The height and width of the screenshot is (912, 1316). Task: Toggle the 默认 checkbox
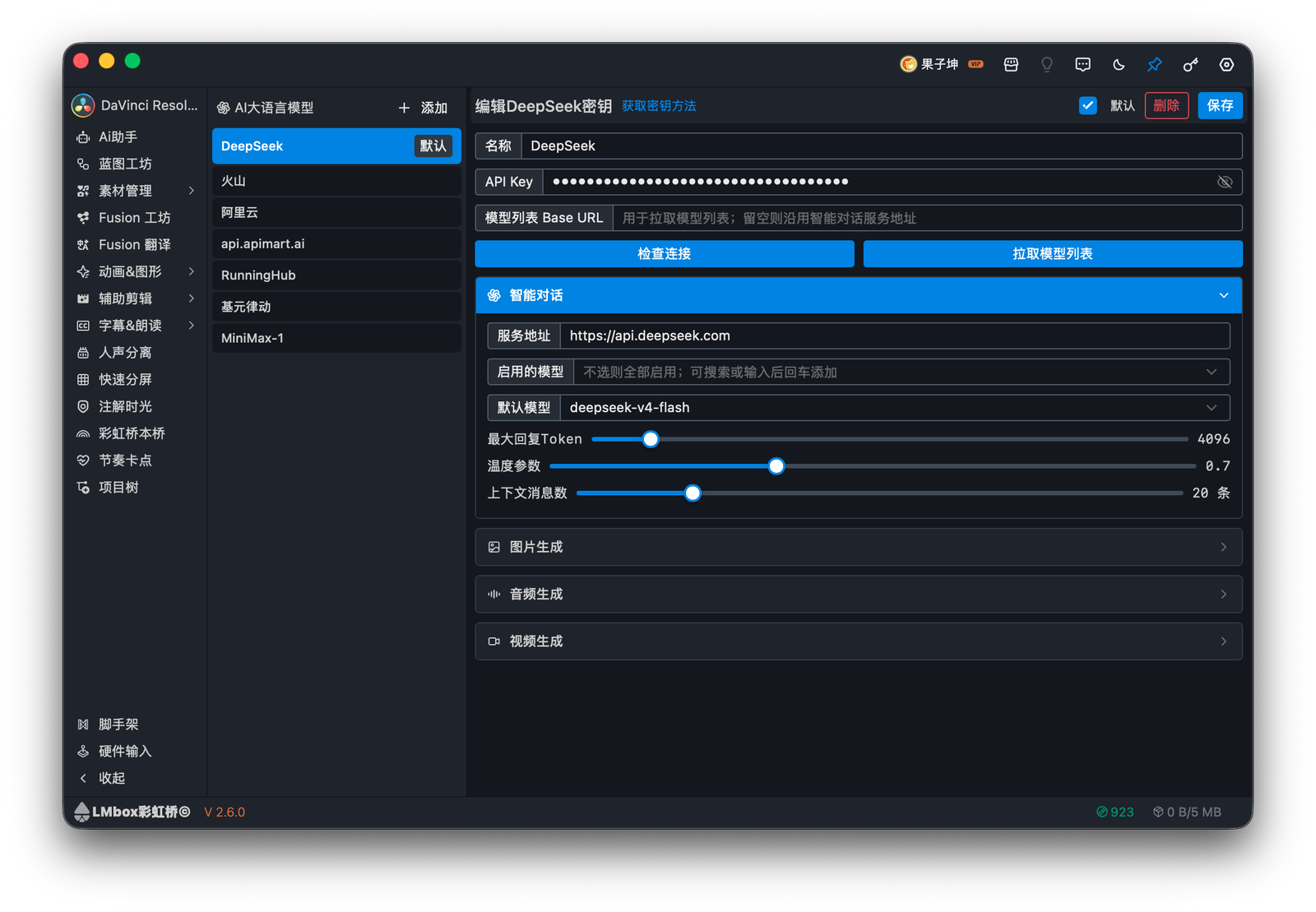point(1087,105)
